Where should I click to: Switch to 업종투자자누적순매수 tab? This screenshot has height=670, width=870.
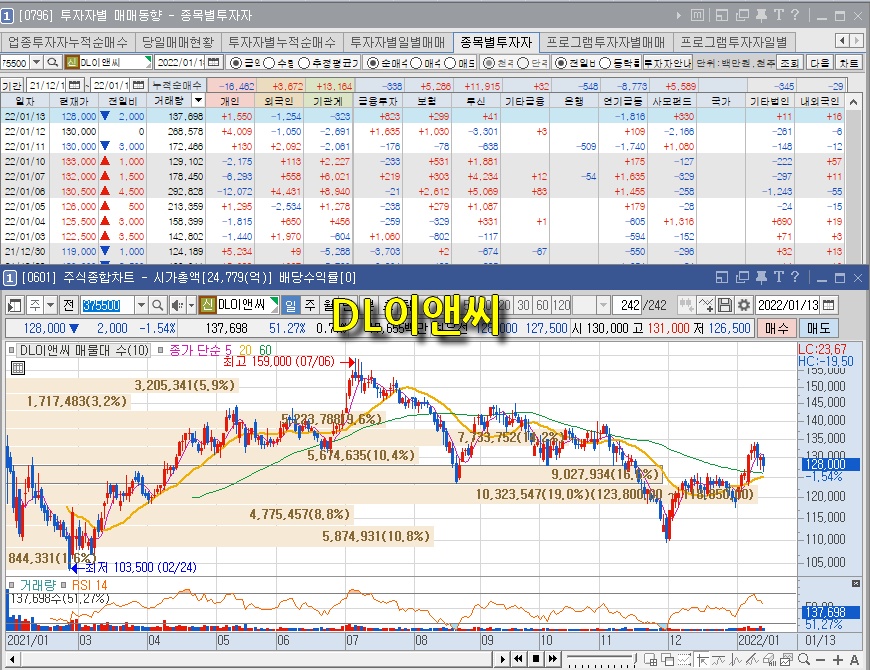tap(67, 43)
